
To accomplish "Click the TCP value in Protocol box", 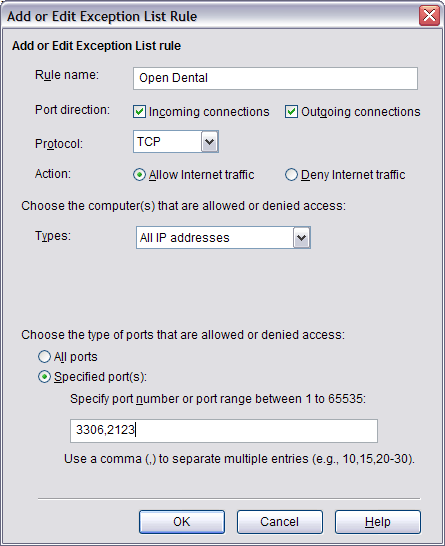I will click(x=149, y=142).
